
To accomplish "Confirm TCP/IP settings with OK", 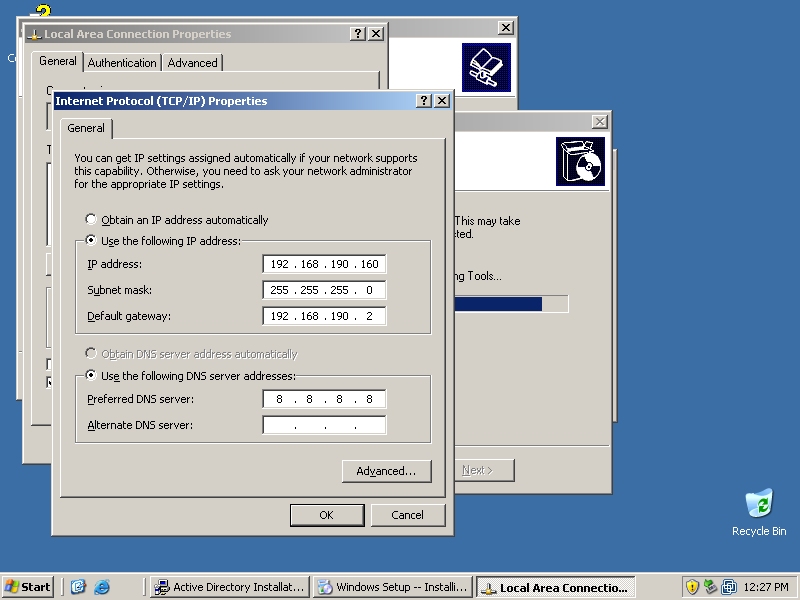I will point(327,515).
